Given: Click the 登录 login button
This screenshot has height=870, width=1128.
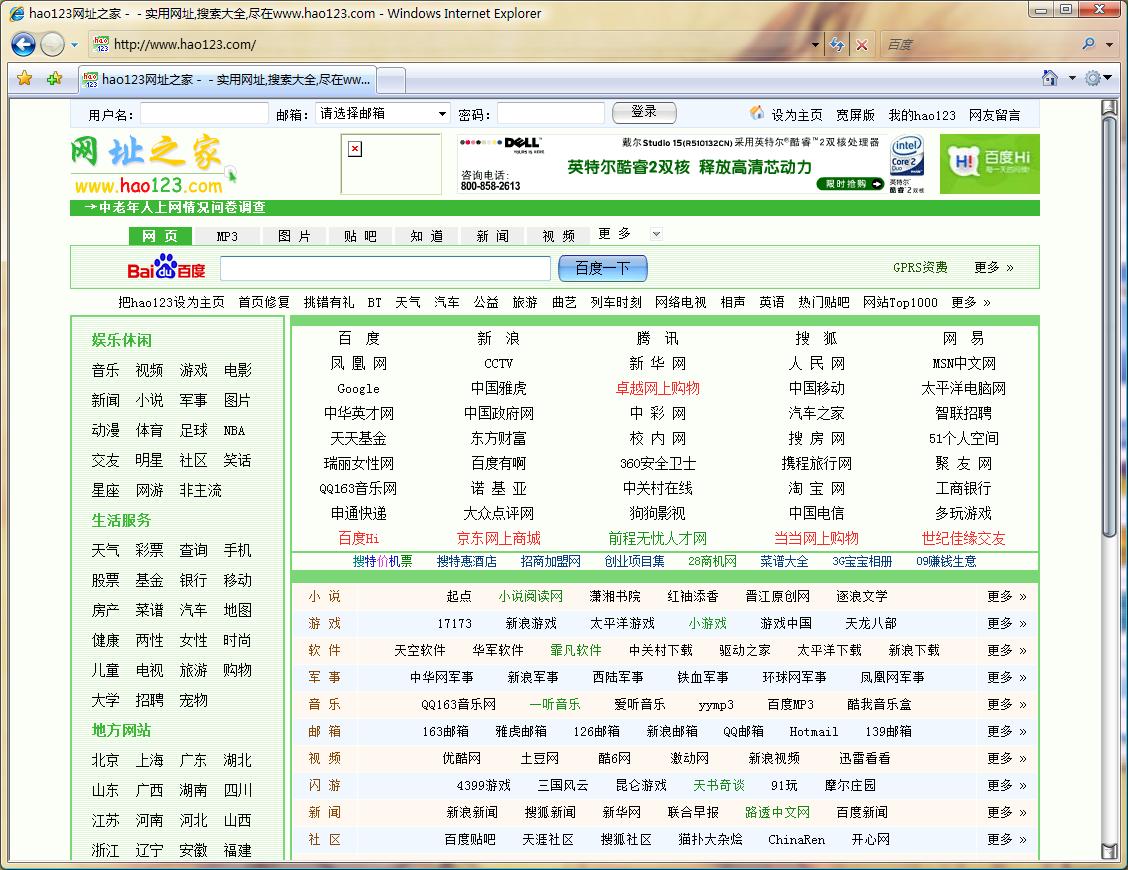Looking at the screenshot, I should tap(644, 112).
